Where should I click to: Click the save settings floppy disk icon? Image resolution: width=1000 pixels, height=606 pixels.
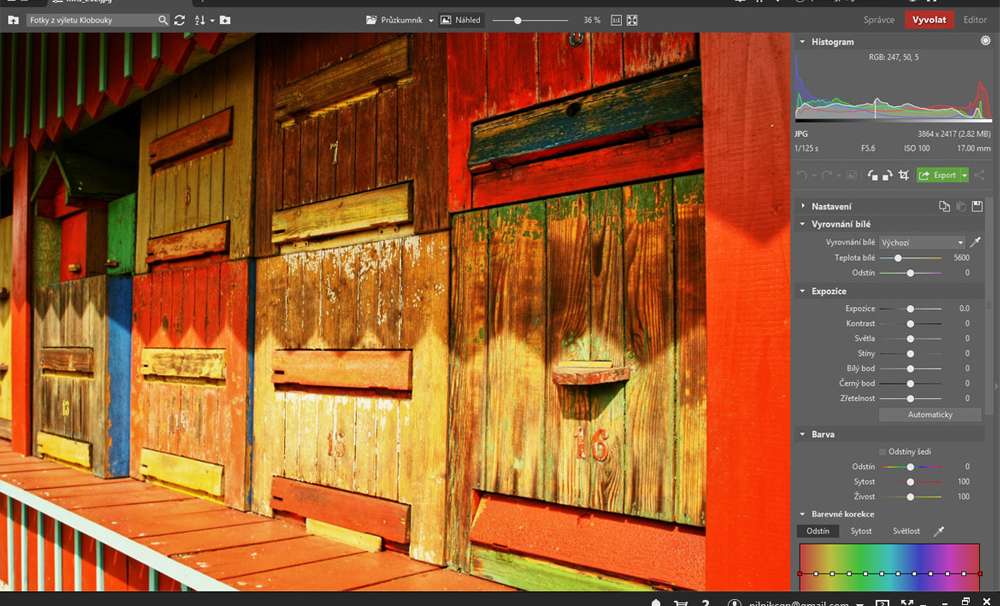(977, 206)
